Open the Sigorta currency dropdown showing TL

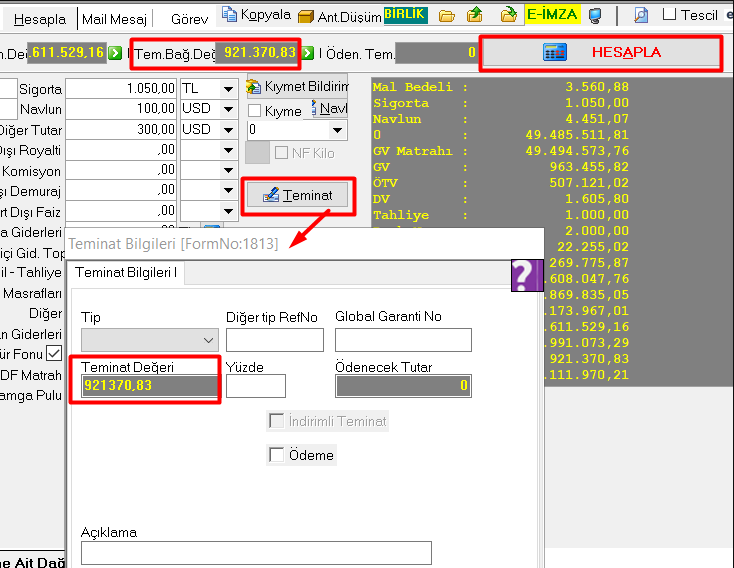228,89
